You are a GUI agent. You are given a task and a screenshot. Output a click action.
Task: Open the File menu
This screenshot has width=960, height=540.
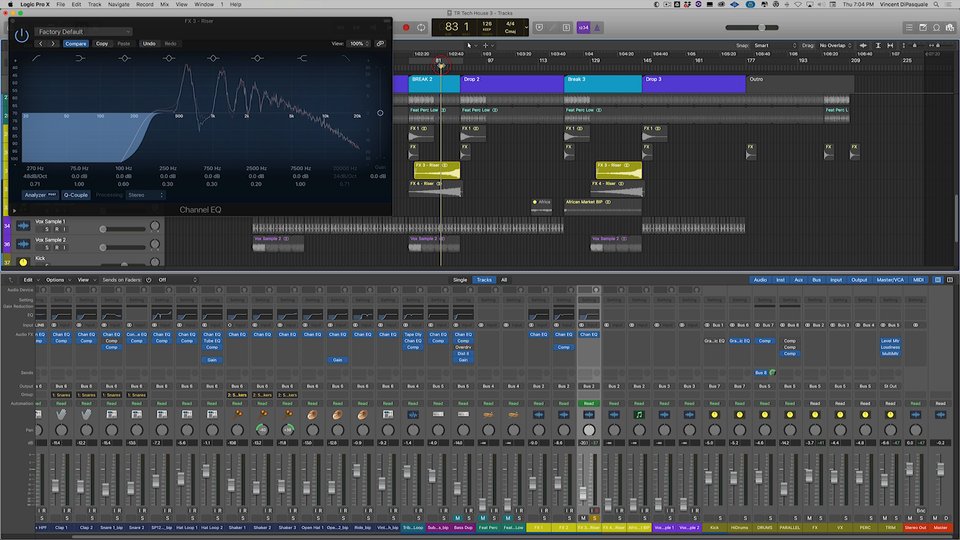[x=61, y=4]
